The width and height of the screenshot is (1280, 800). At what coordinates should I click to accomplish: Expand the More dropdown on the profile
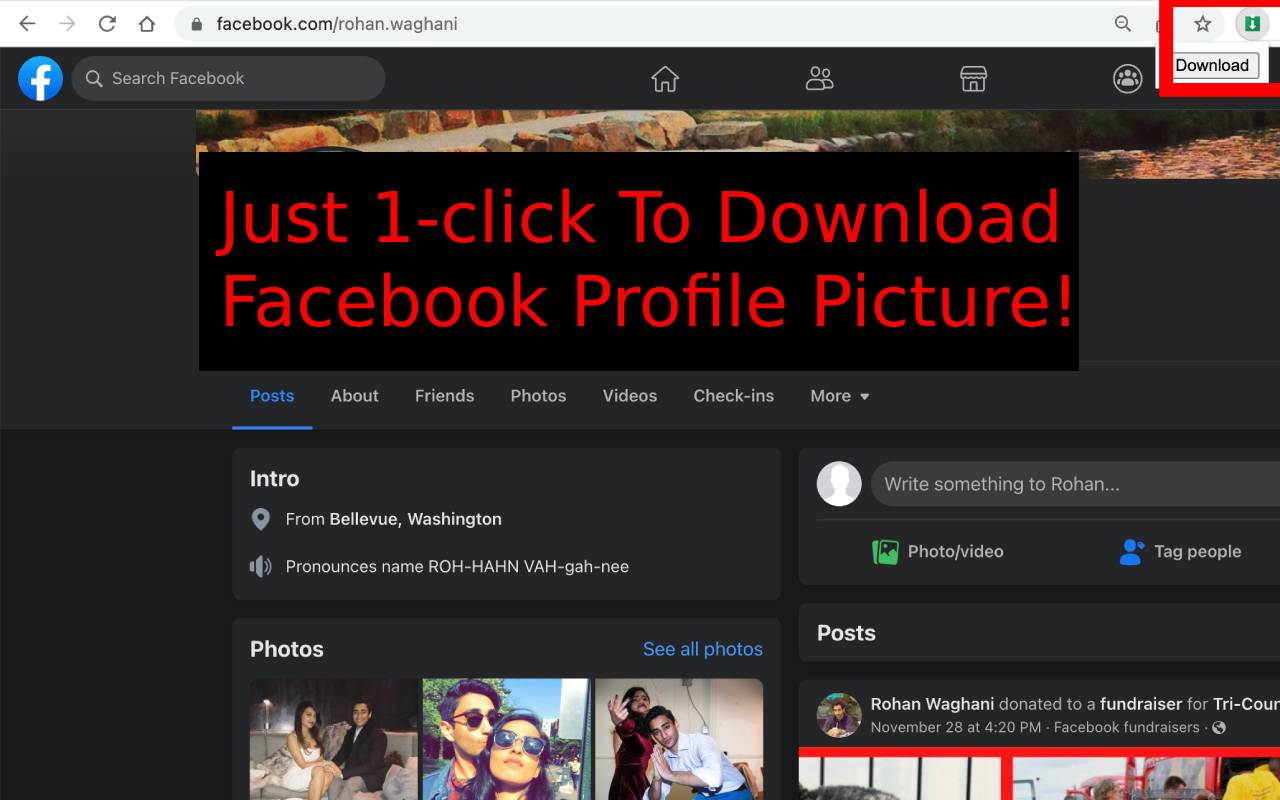(x=839, y=396)
